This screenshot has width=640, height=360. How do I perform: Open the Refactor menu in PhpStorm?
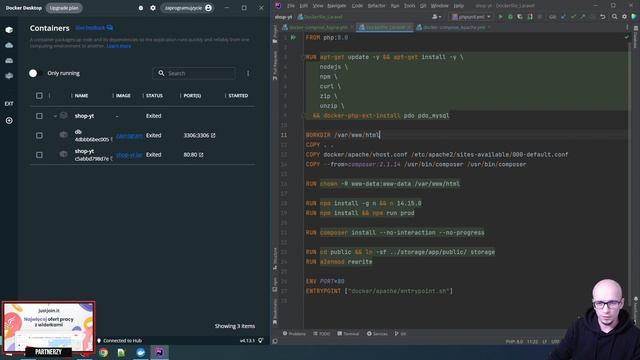(x=376, y=6)
